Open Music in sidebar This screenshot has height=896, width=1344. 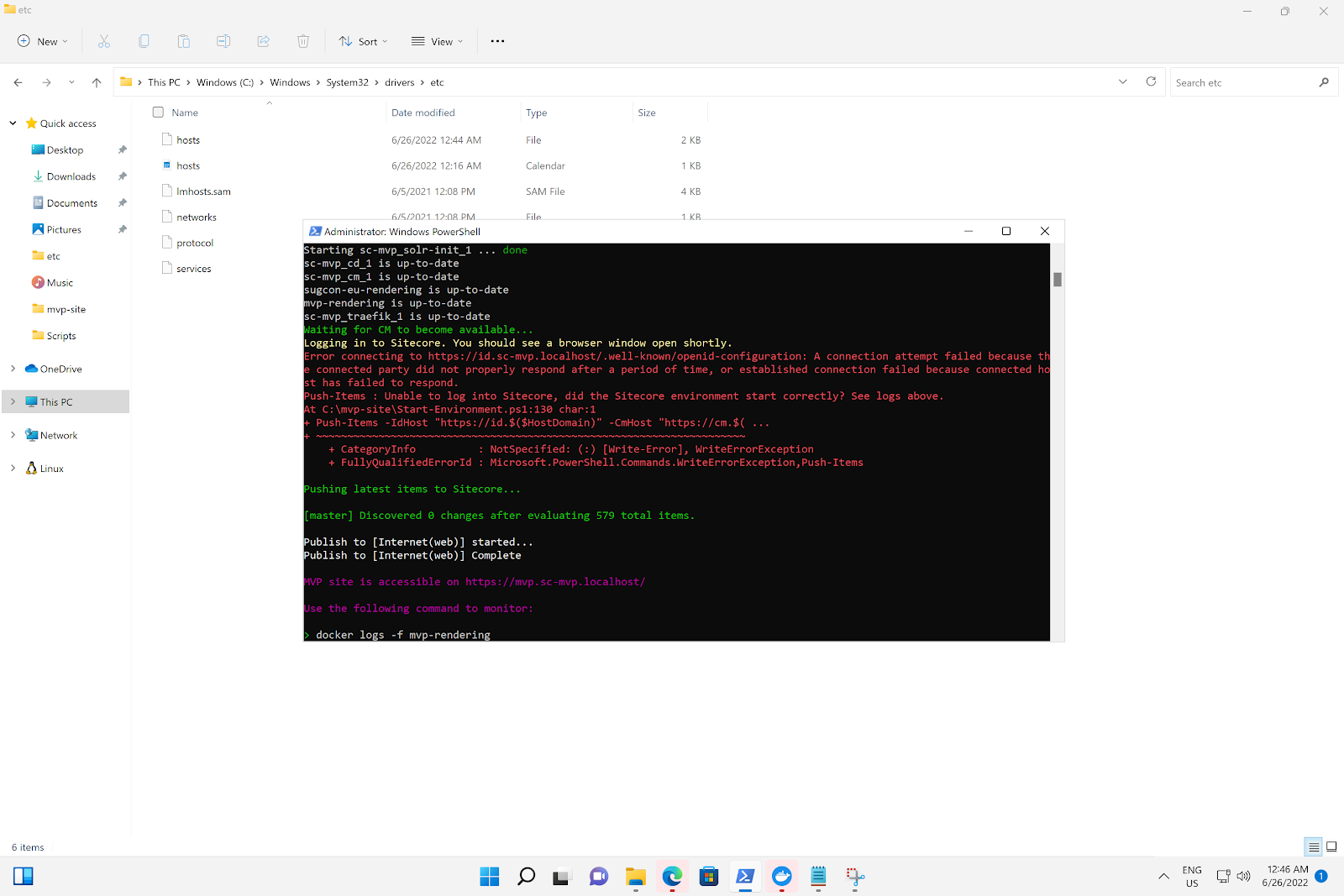click(60, 283)
